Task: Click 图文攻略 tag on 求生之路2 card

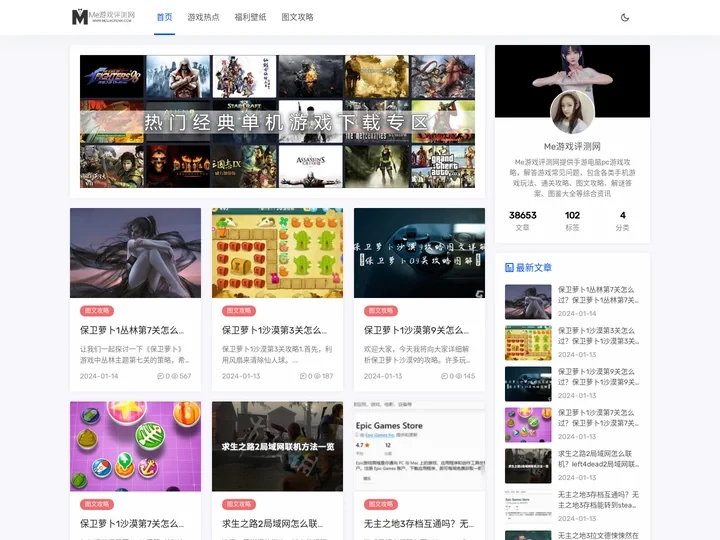Action: [239, 504]
